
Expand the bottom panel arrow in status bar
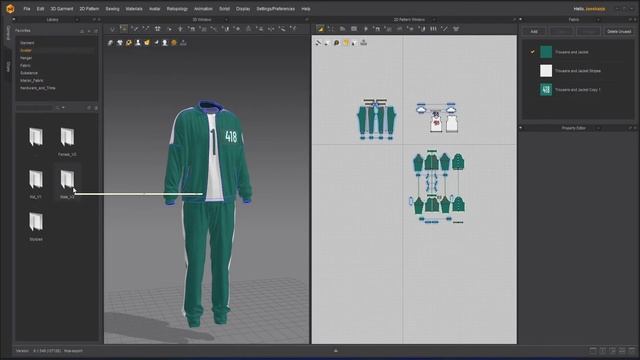pos(336,351)
